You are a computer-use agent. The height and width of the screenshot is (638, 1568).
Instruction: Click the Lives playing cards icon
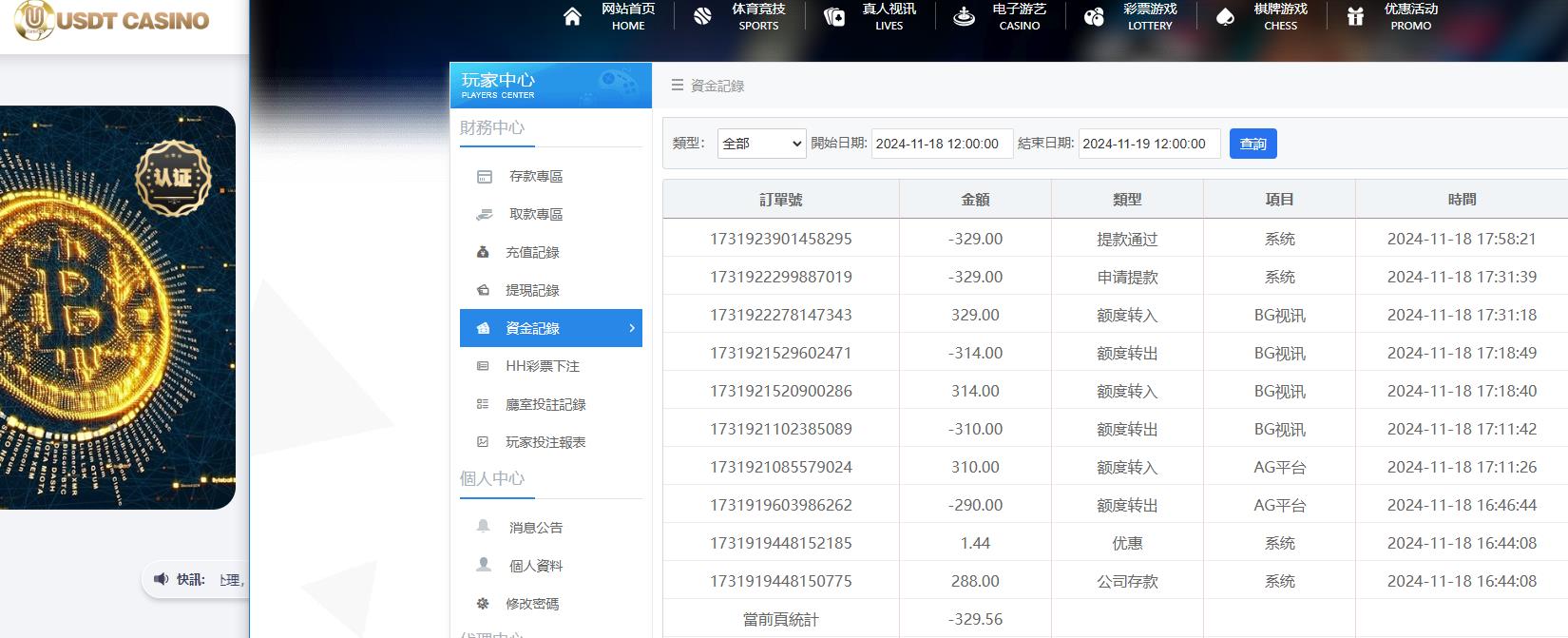(833, 17)
